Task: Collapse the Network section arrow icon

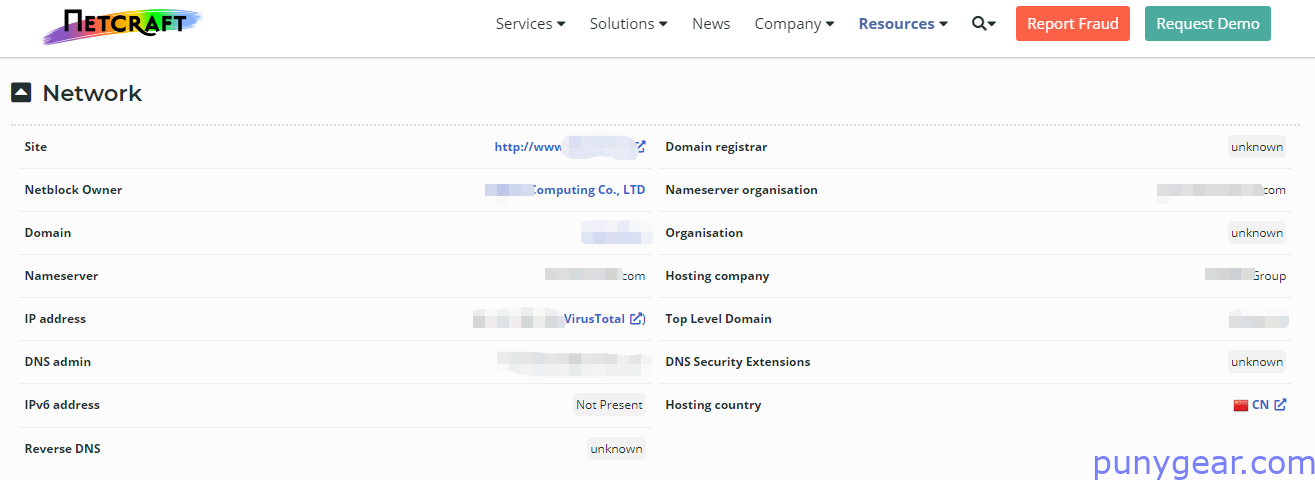Action: 21,93
